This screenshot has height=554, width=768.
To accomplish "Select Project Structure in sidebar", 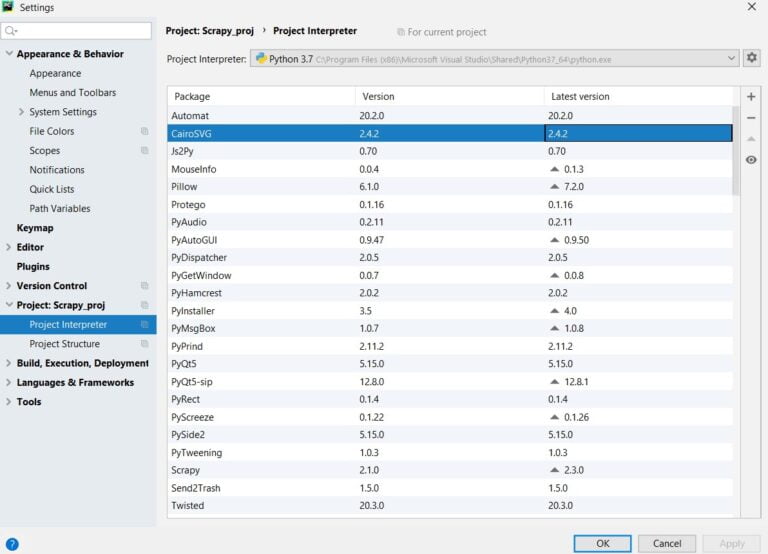I will [64, 344].
